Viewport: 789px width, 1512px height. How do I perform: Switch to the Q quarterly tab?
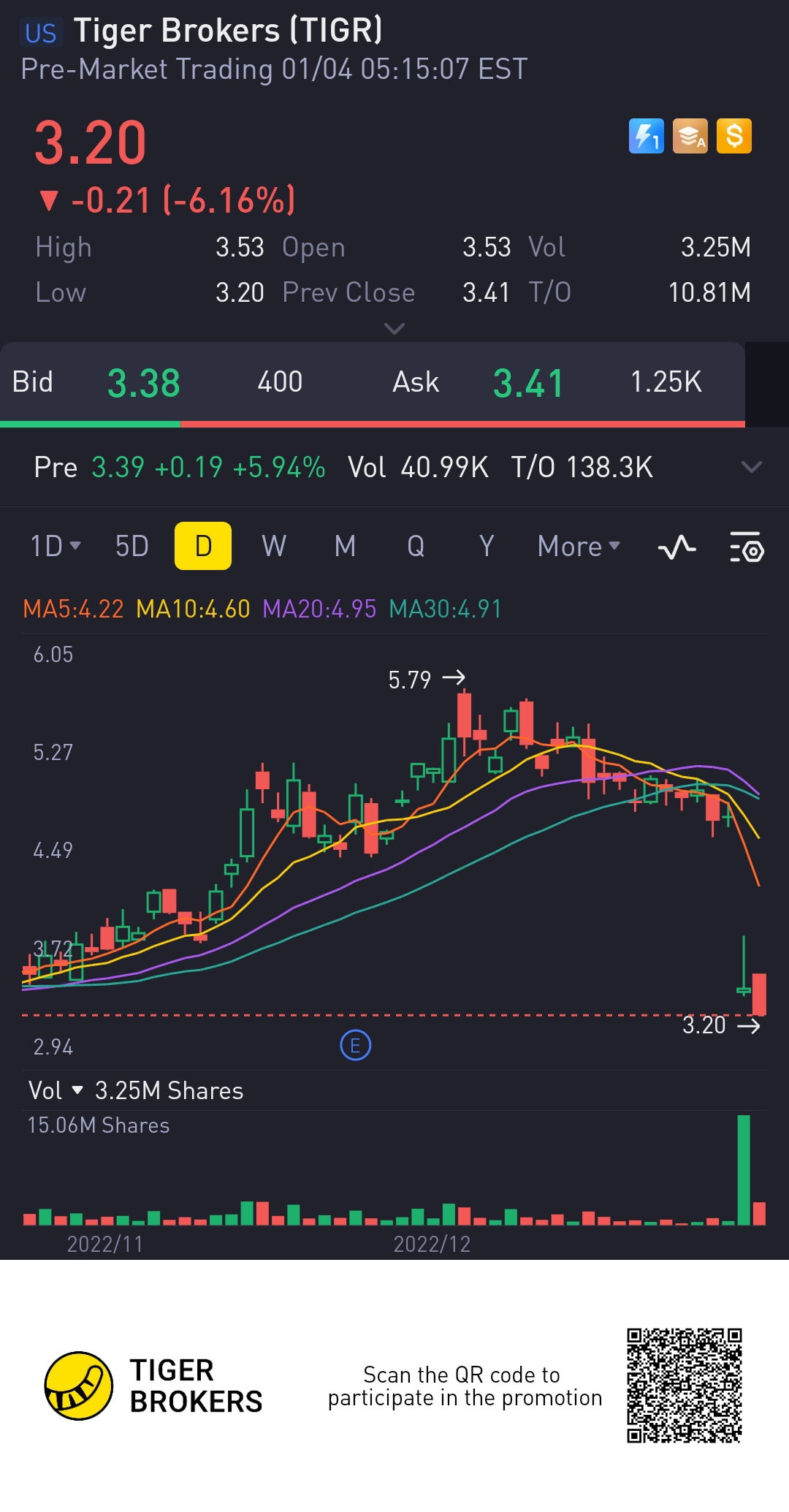[x=416, y=546]
